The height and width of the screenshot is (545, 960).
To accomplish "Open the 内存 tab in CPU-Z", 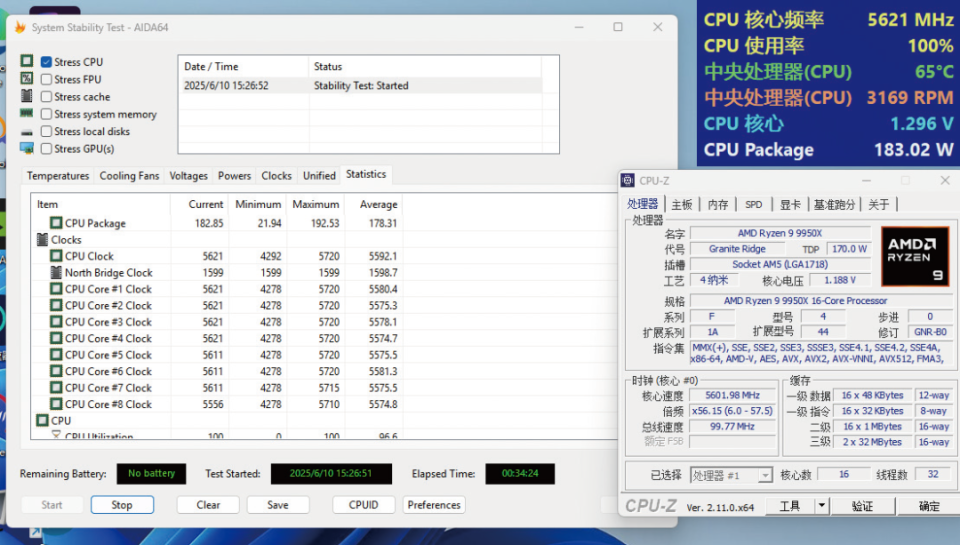I will coord(718,205).
